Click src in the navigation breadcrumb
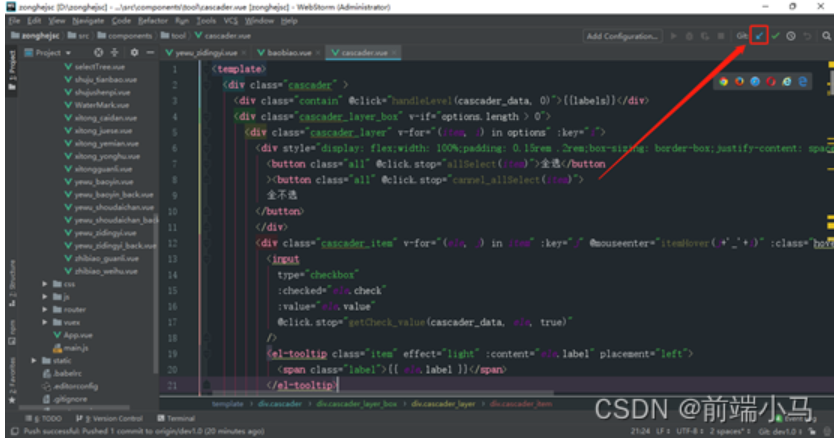The image size is (834, 438). (79, 36)
